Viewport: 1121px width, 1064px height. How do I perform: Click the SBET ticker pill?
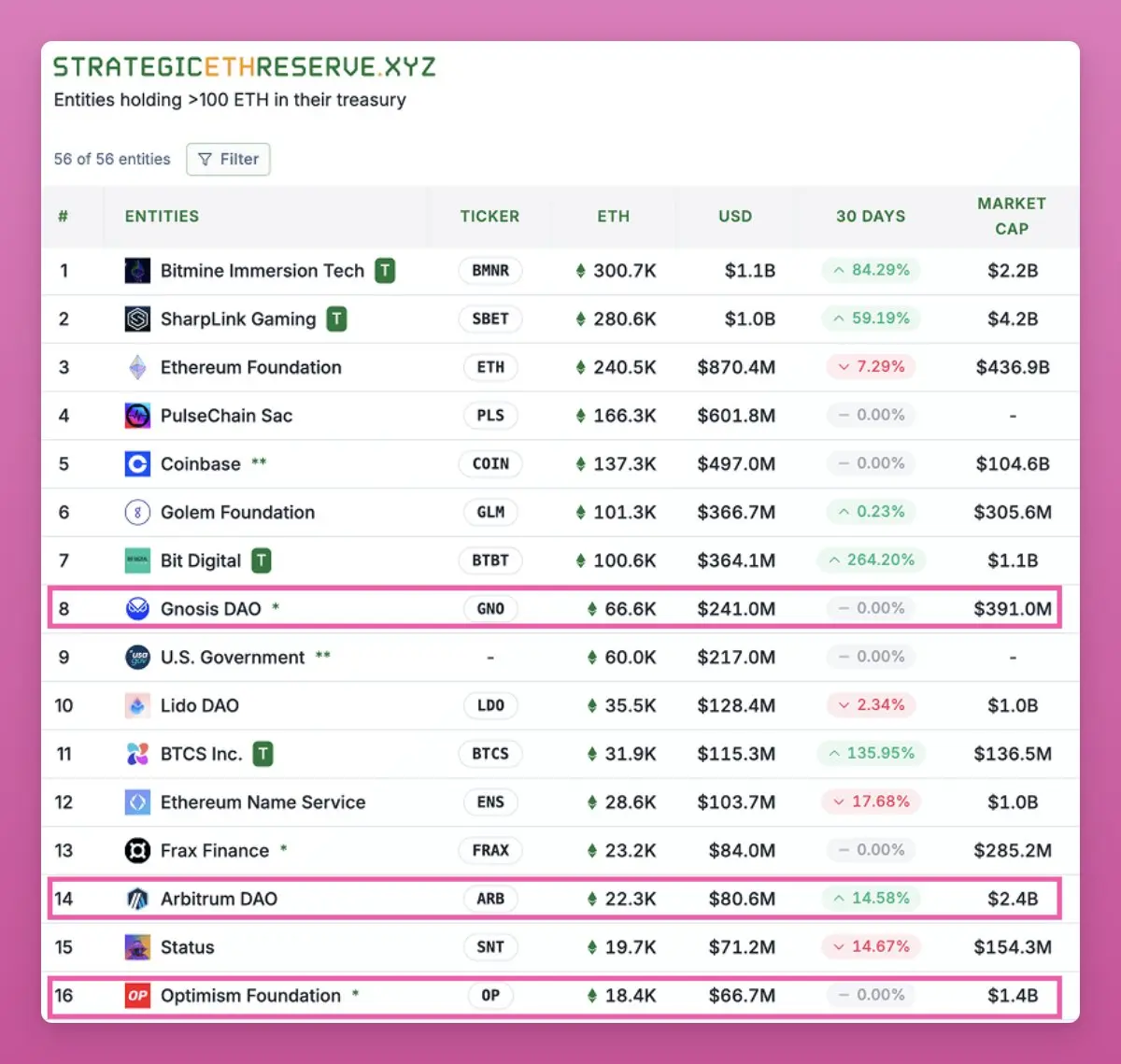coord(490,319)
